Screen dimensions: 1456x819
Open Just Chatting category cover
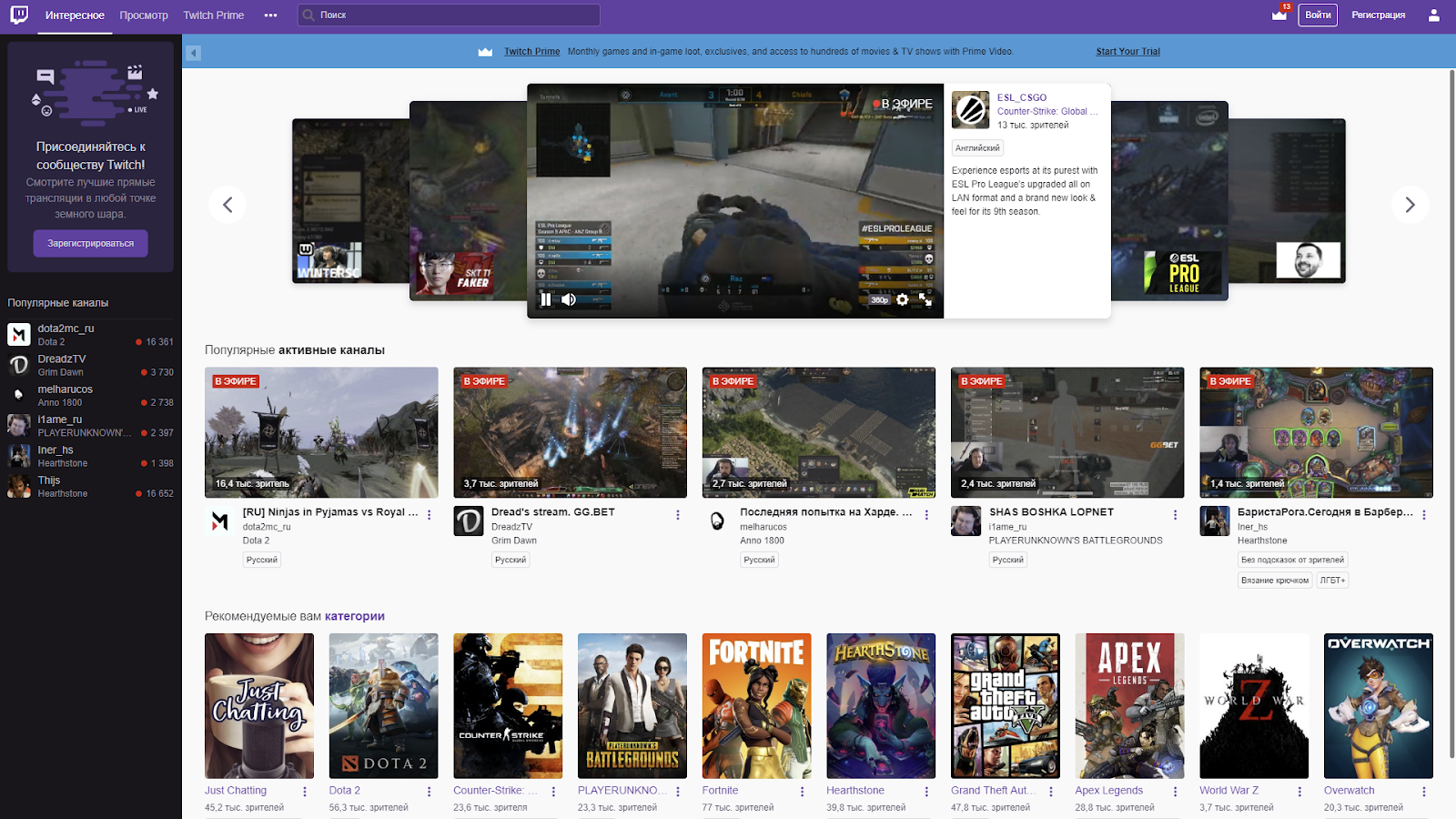(259, 706)
